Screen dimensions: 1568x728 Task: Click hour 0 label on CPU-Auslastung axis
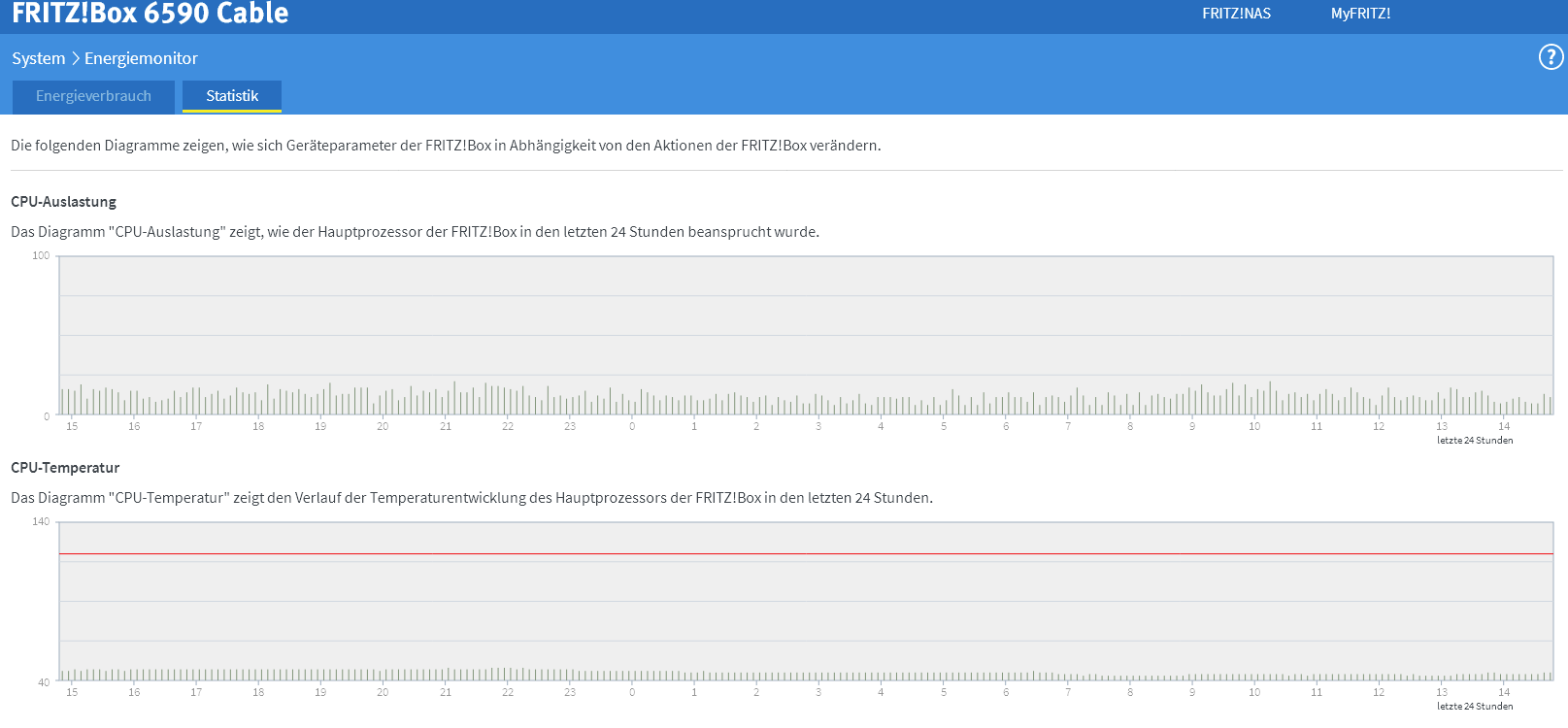coord(632,426)
